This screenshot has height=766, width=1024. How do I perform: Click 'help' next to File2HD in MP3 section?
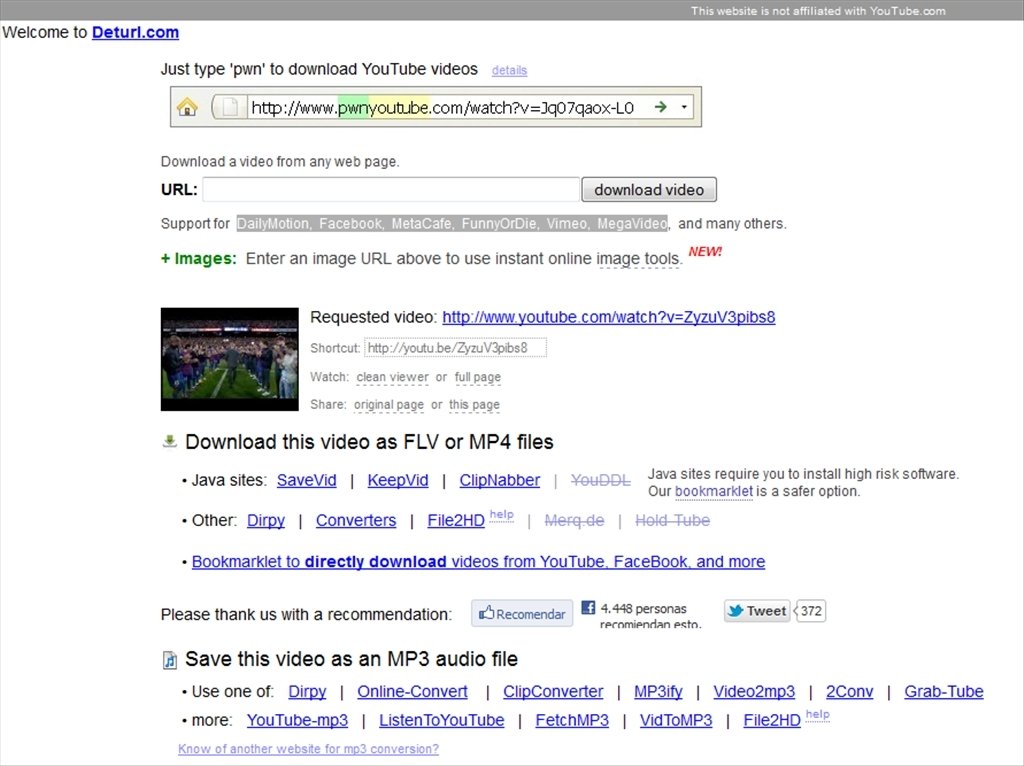click(818, 714)
